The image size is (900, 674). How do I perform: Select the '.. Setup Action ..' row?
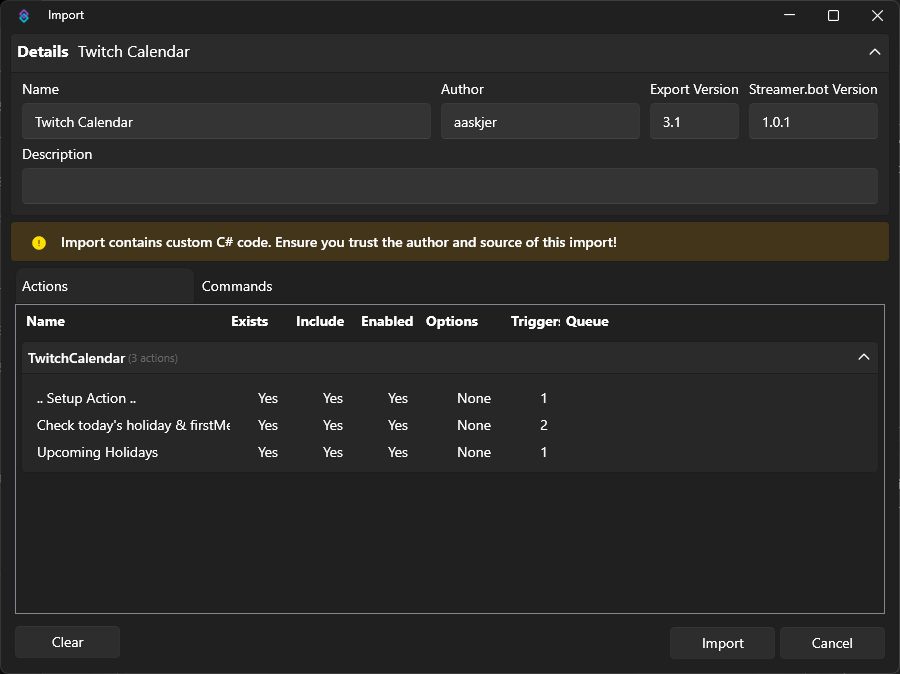pos(86,398)
